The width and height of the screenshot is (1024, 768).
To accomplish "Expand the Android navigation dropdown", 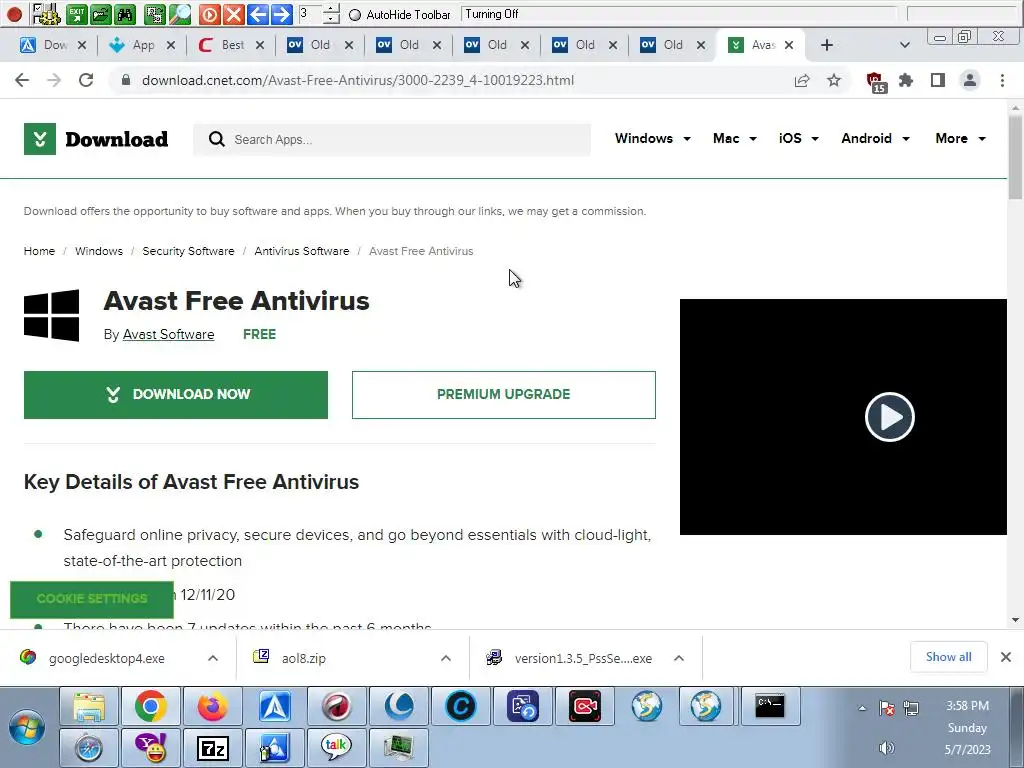I will [x=875, y=138].
